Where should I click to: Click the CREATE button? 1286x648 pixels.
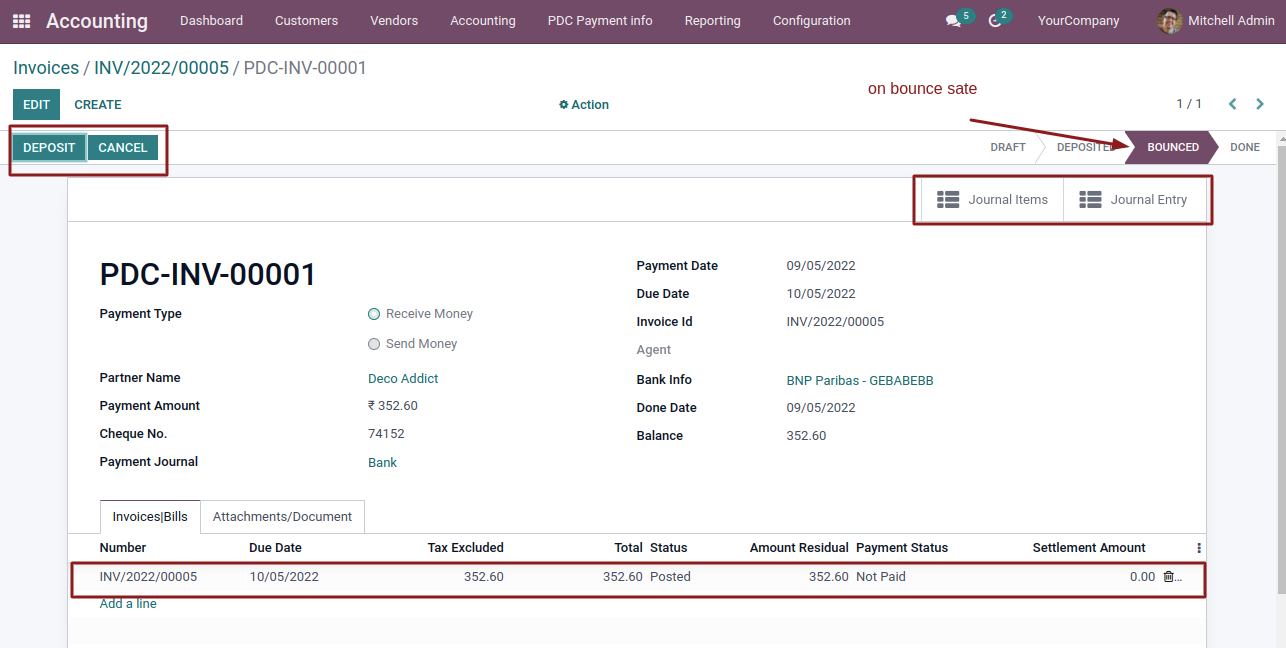point(98,105)
